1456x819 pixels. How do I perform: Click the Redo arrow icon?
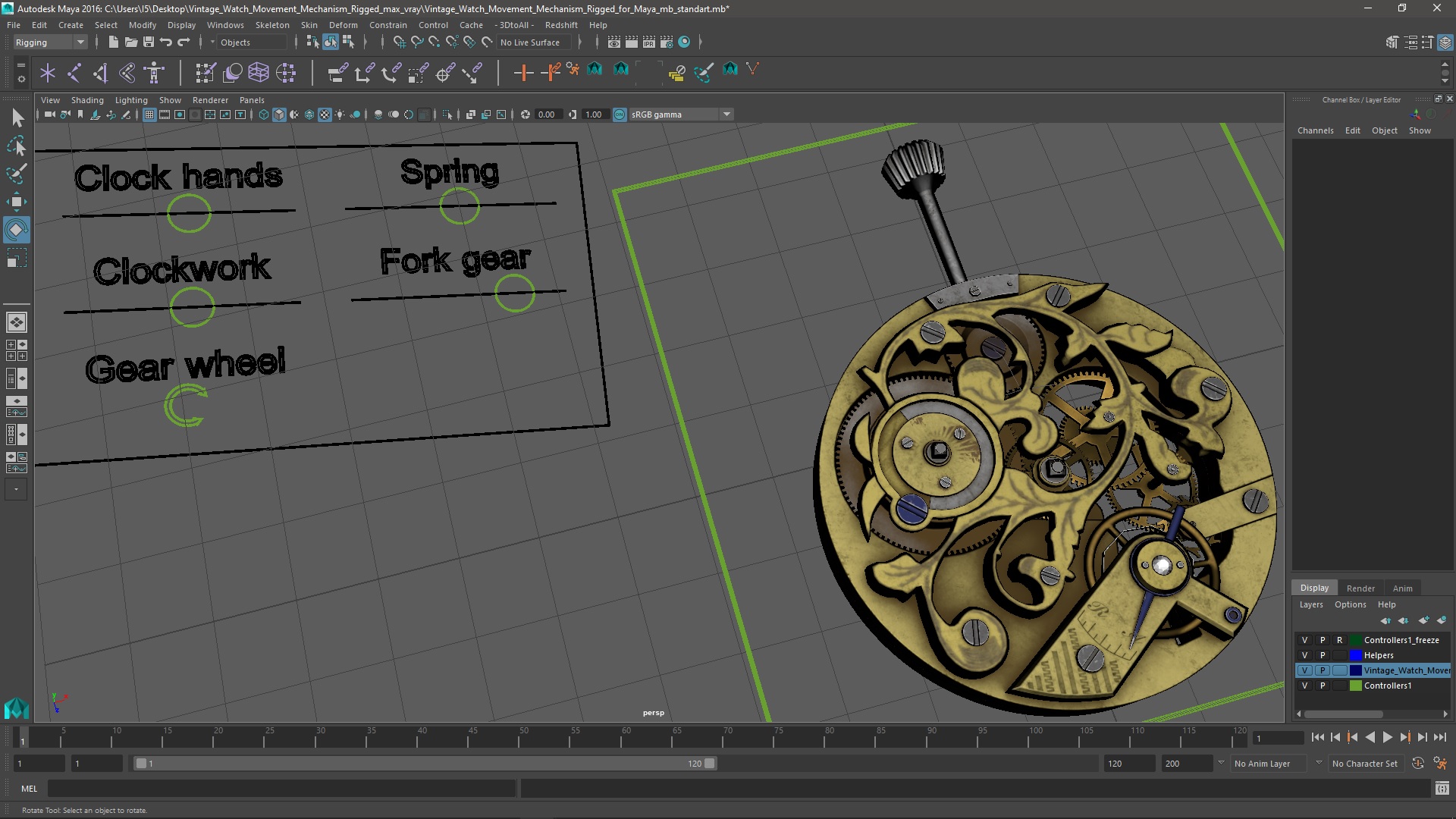tap(184, 42)
